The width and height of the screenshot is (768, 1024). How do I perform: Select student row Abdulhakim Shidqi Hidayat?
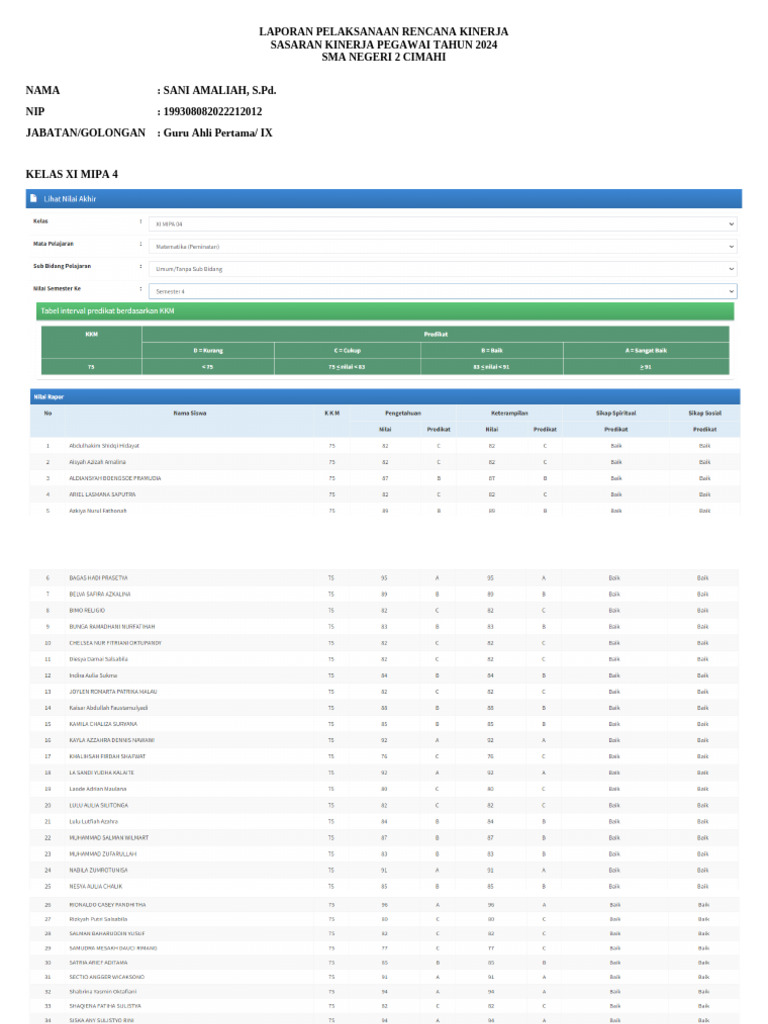click(104, 445)
